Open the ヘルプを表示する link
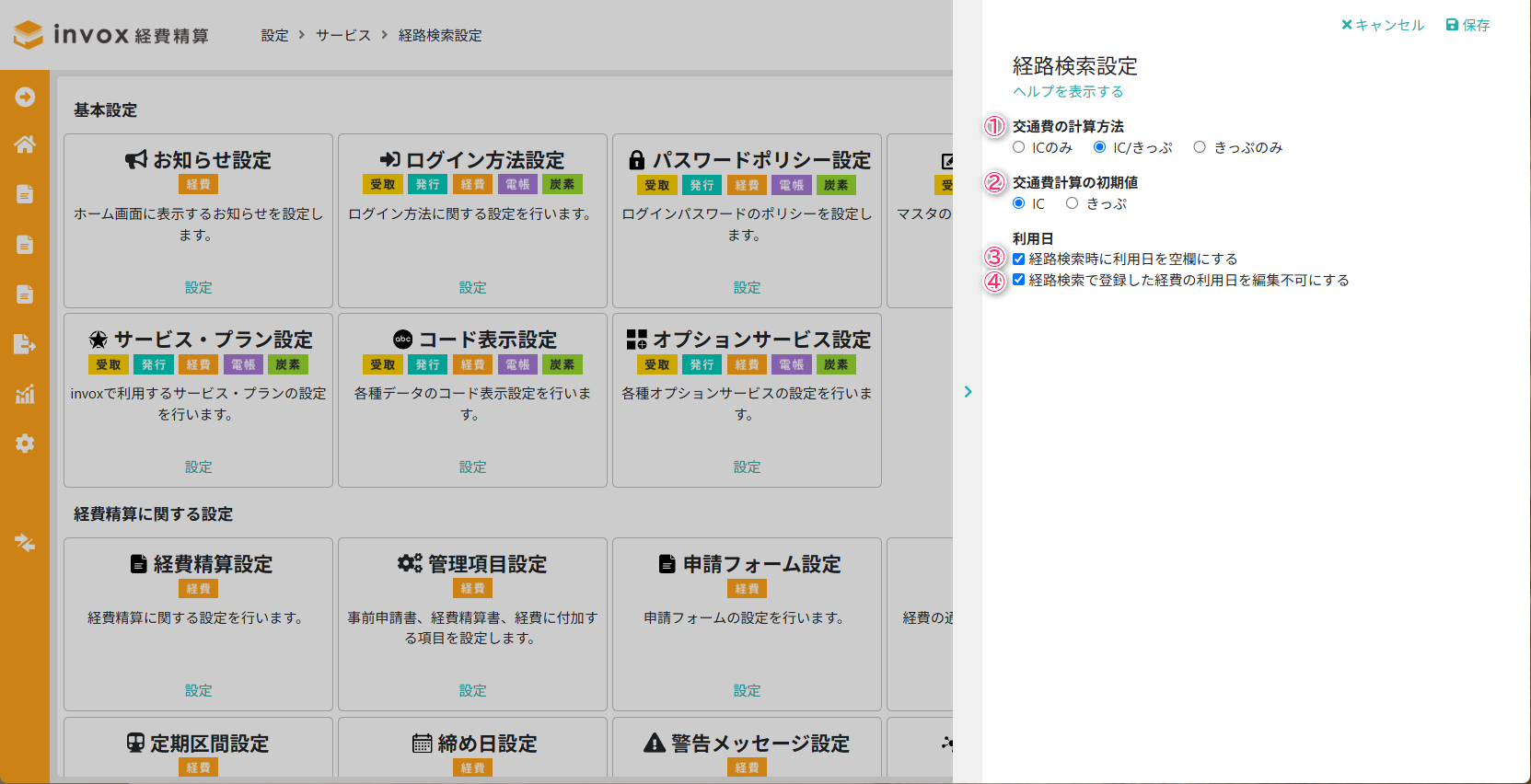This screenshot has height=784, width=1531. coord(1068,91)
